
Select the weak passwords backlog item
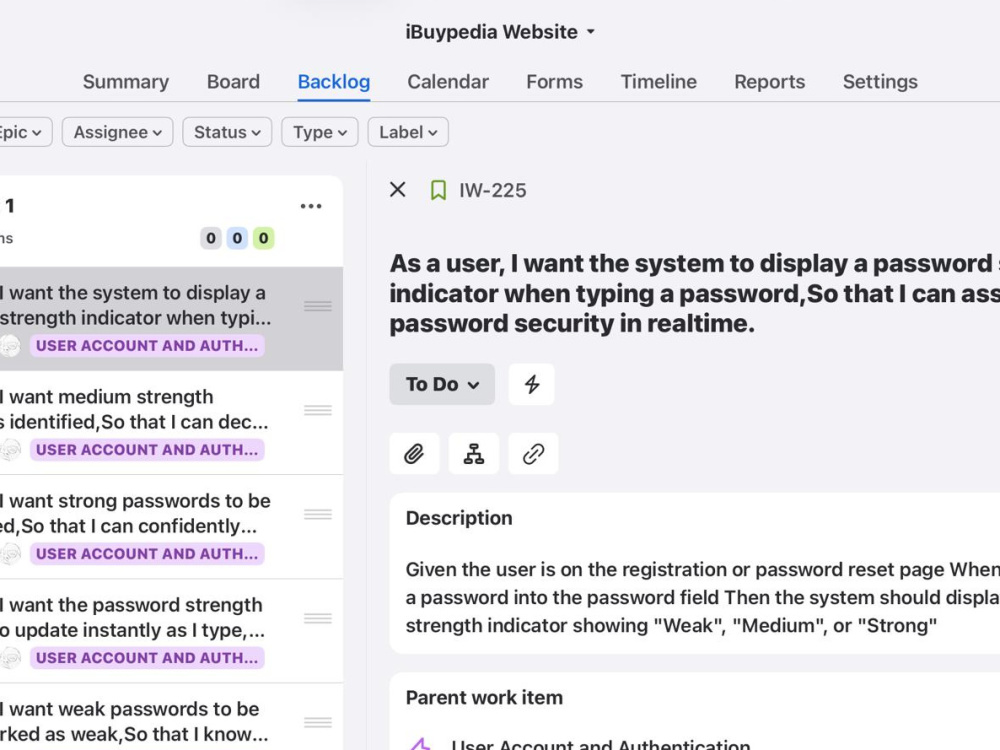[171, 717]
